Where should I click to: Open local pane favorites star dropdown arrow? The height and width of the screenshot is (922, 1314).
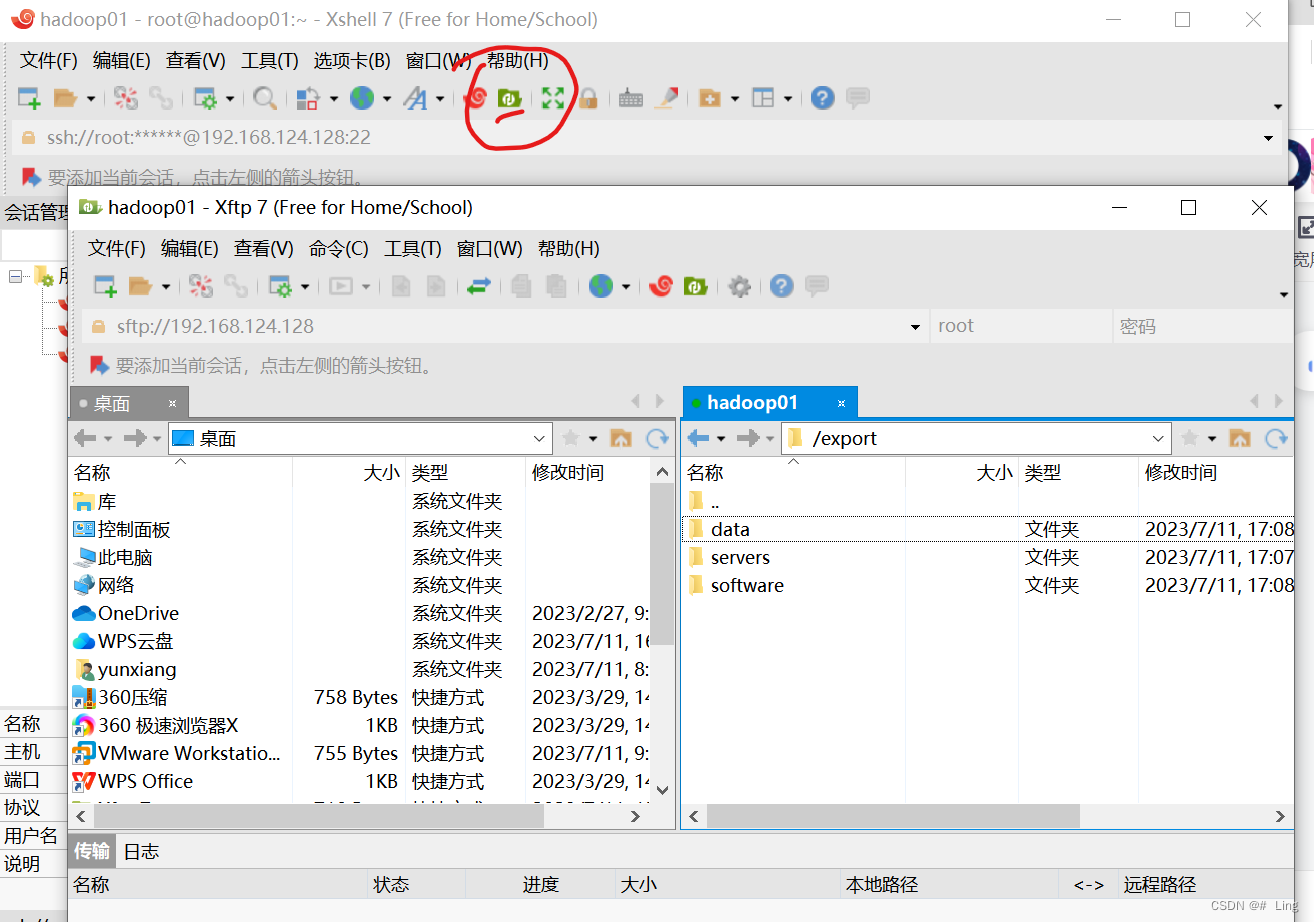click(x=593, y=439)
